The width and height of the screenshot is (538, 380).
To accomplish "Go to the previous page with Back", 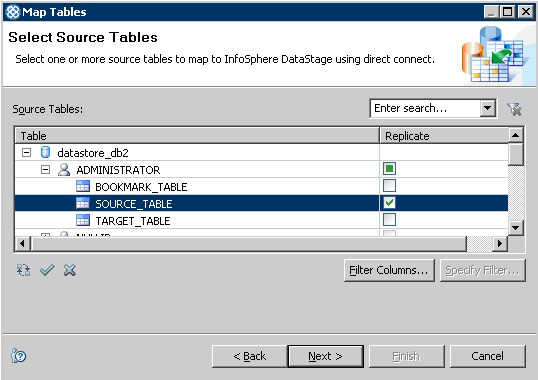I will [x=250, y=356].
